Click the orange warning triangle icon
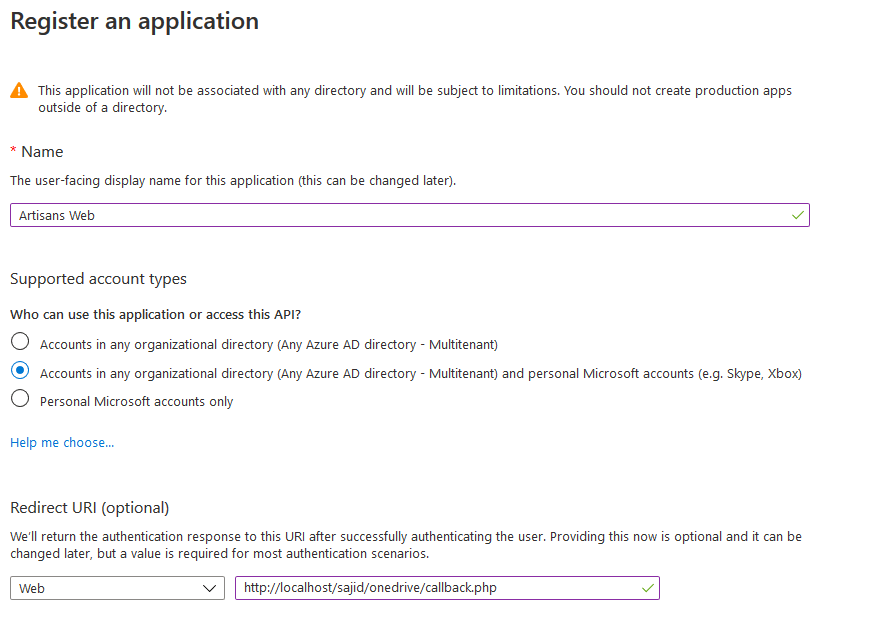Image resolution: width=869 pixels, height=622 pixels. 19,90
